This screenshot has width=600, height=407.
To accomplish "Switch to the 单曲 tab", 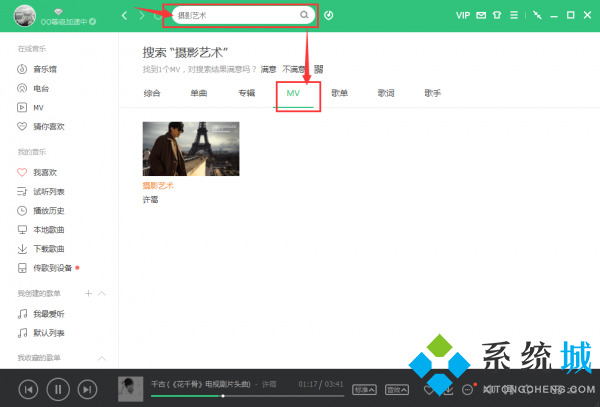I will (x=199, y=93).
